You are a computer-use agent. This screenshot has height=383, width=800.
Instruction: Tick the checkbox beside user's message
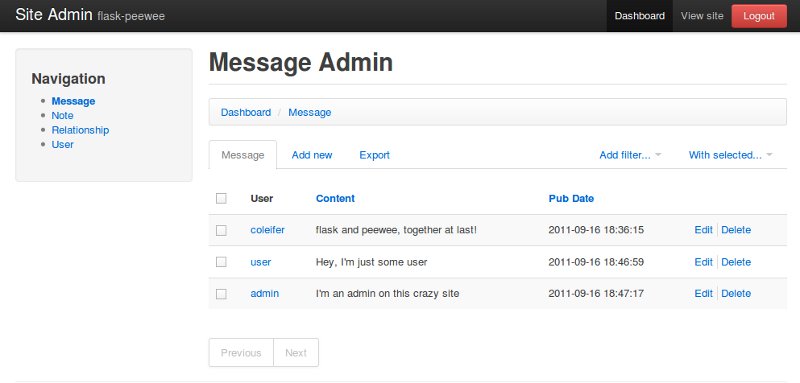(x=221, y=262)
